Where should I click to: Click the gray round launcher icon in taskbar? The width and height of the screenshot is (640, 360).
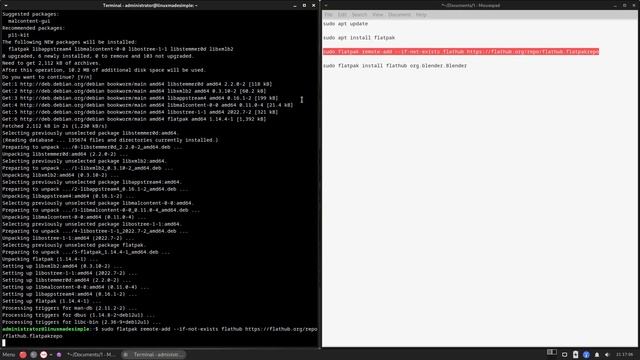pos(33,355)
